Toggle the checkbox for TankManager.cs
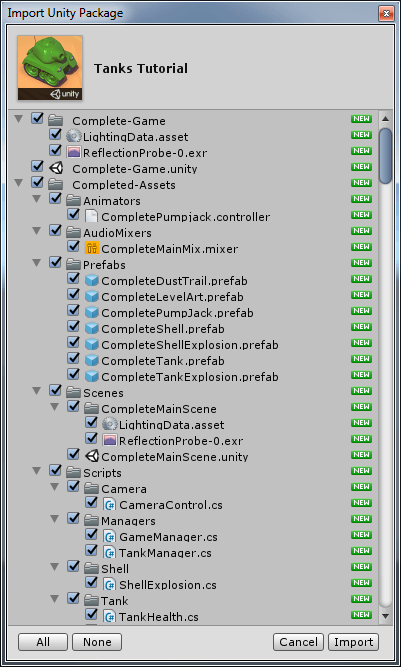The image size is (401, 667). (x=91, y=550)
